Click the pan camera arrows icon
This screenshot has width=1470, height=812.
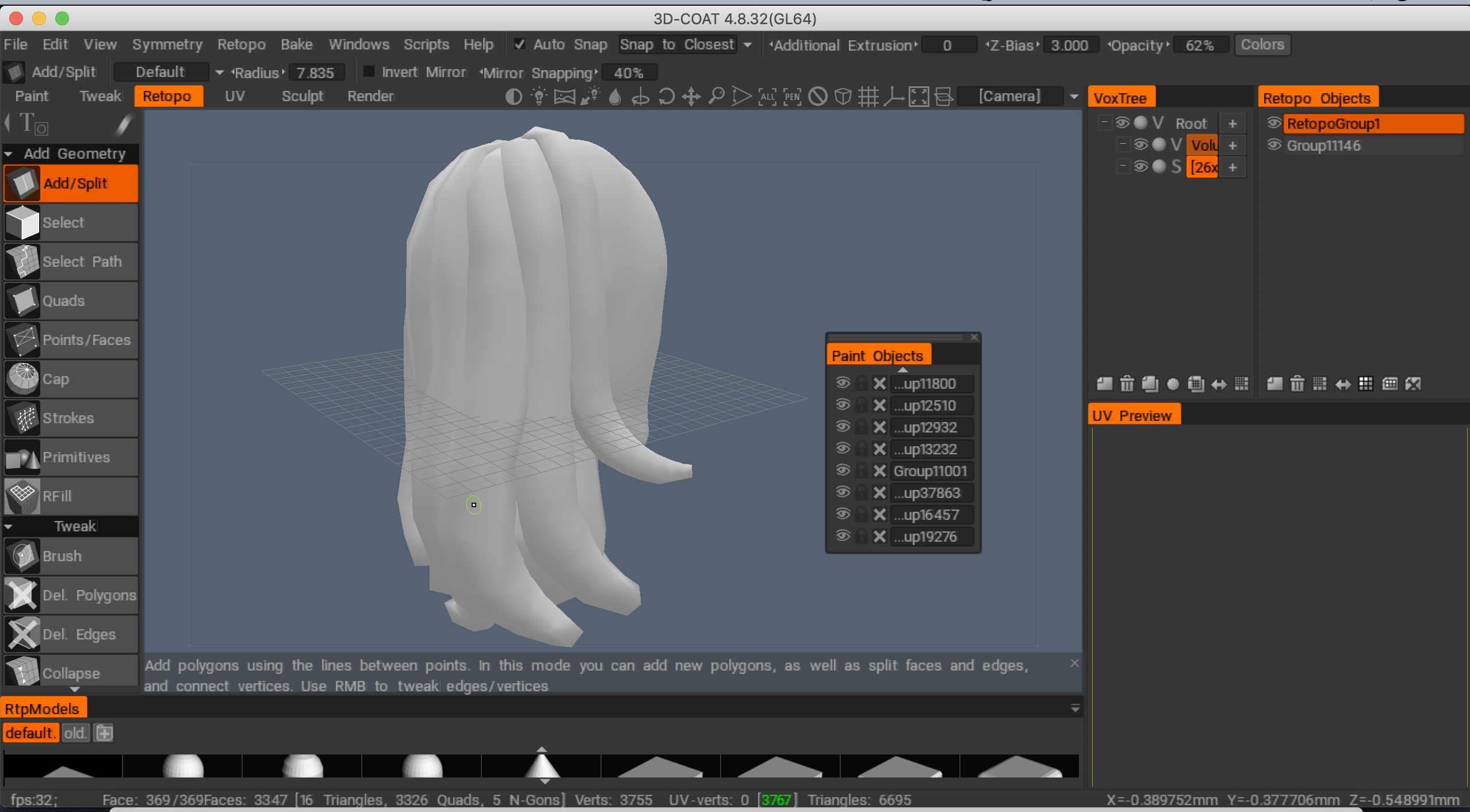[691, 96]
